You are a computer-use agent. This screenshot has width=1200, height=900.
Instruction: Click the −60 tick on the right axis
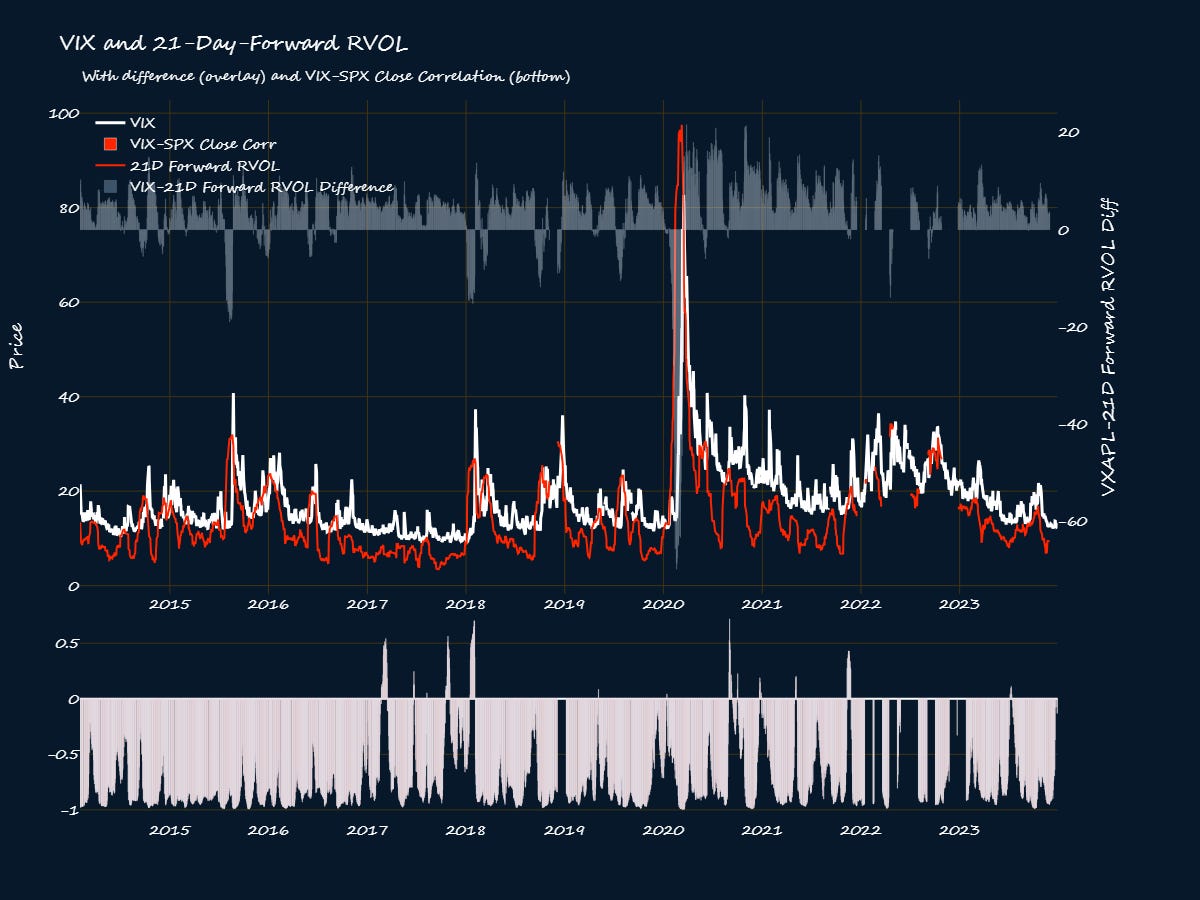(1073, 522)
